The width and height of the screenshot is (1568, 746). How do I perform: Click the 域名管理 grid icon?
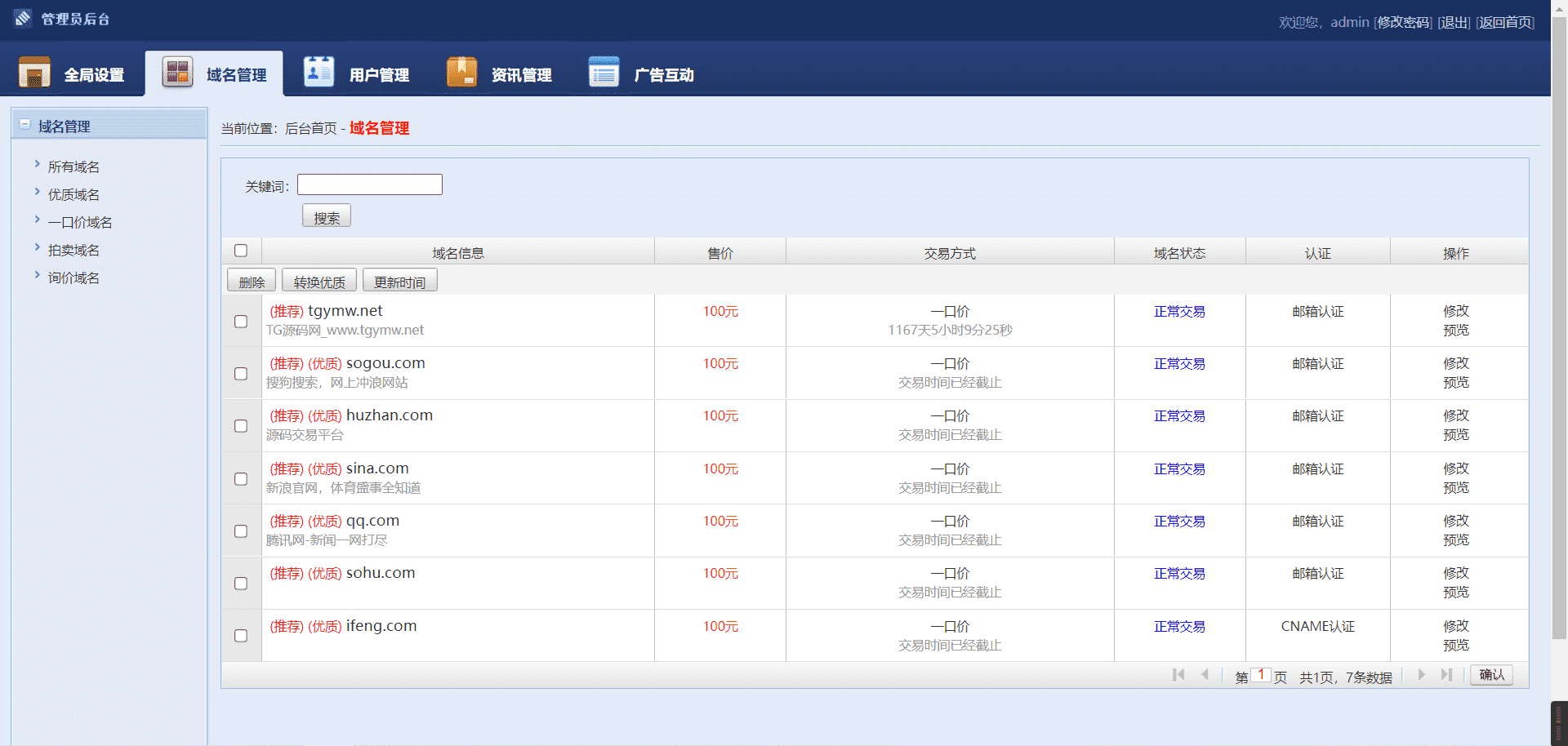[177, 73]
